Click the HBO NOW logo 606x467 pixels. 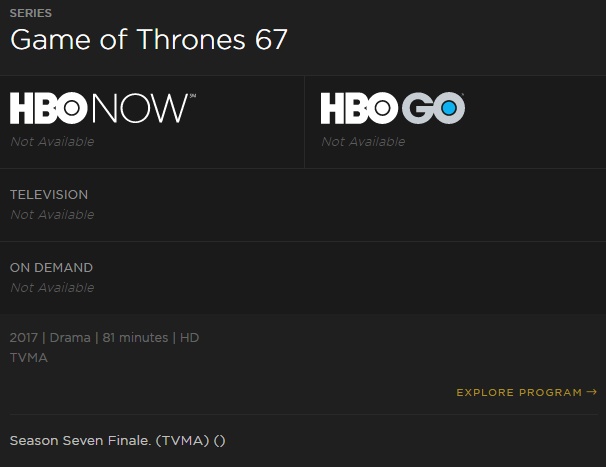click(103, 108)
